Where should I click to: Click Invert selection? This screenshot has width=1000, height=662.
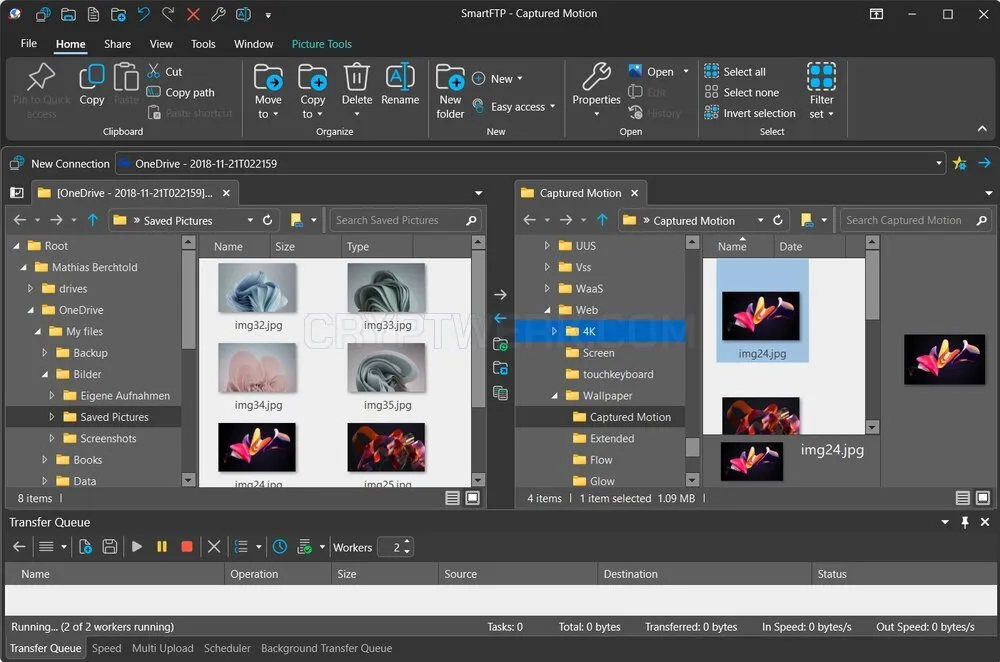[750, 114]
